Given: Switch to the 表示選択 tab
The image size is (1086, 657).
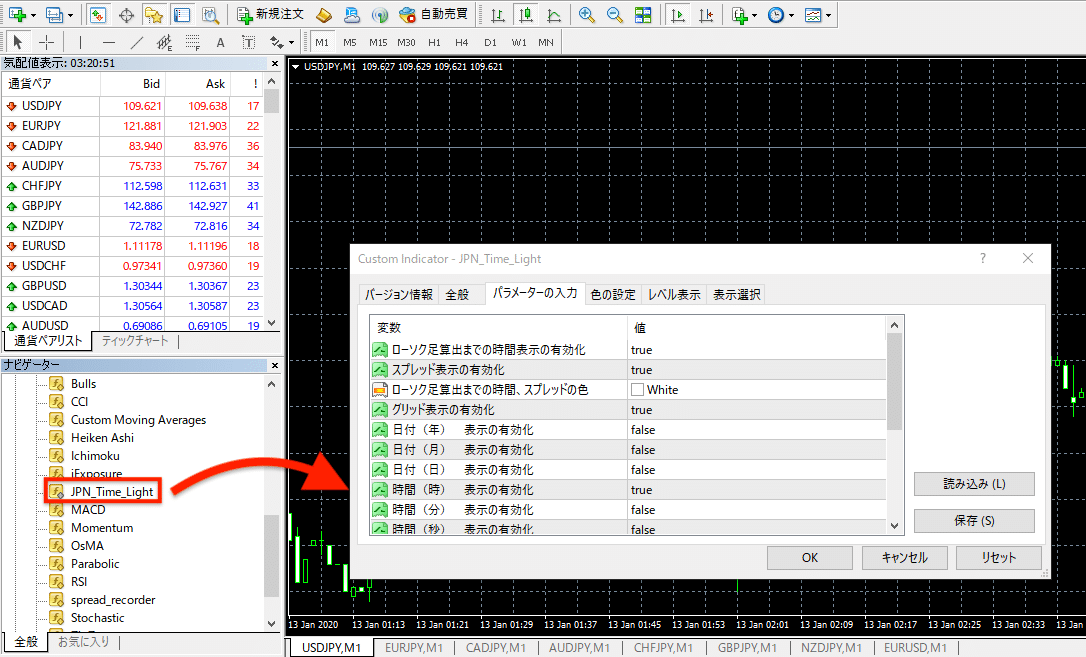Looking at the screenshot, I should pyautogui.click(x=736, y=294).
